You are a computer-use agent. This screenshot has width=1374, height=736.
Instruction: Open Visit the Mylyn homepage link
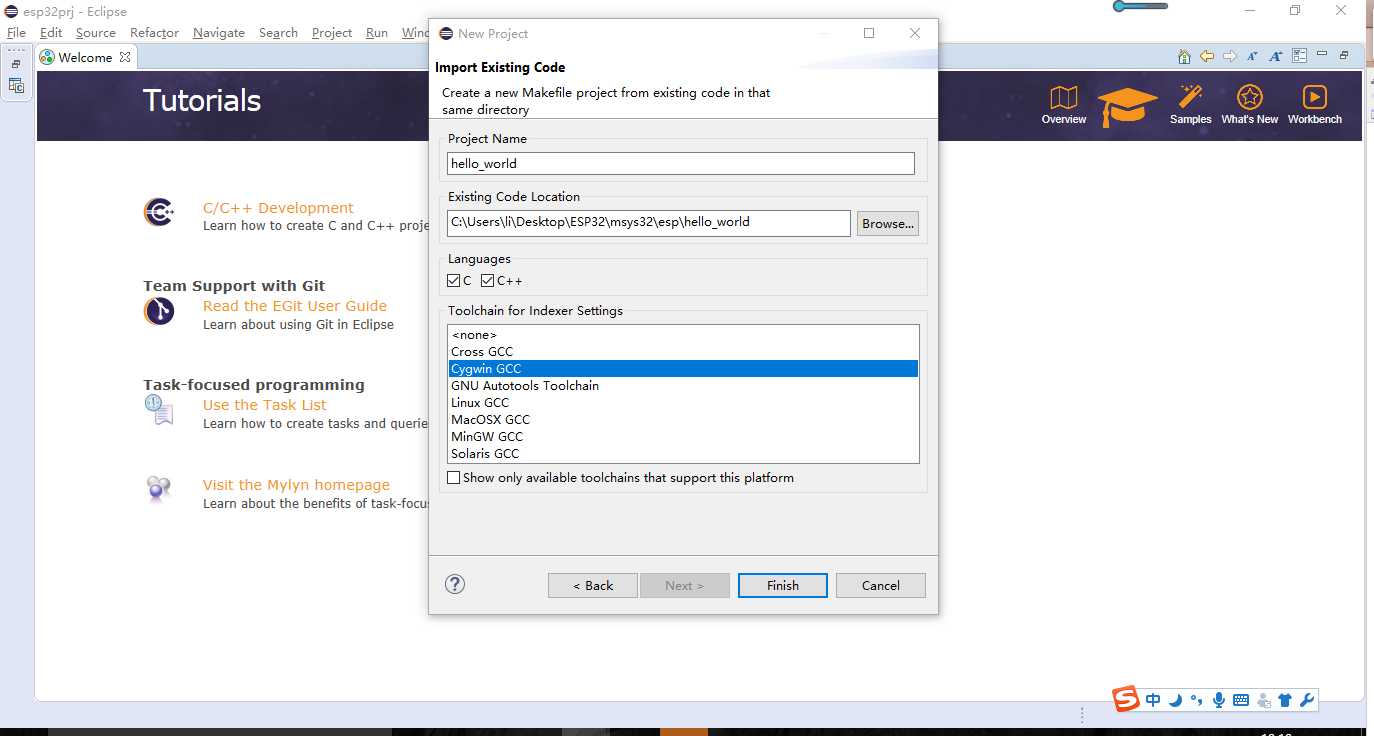(296, 485)
